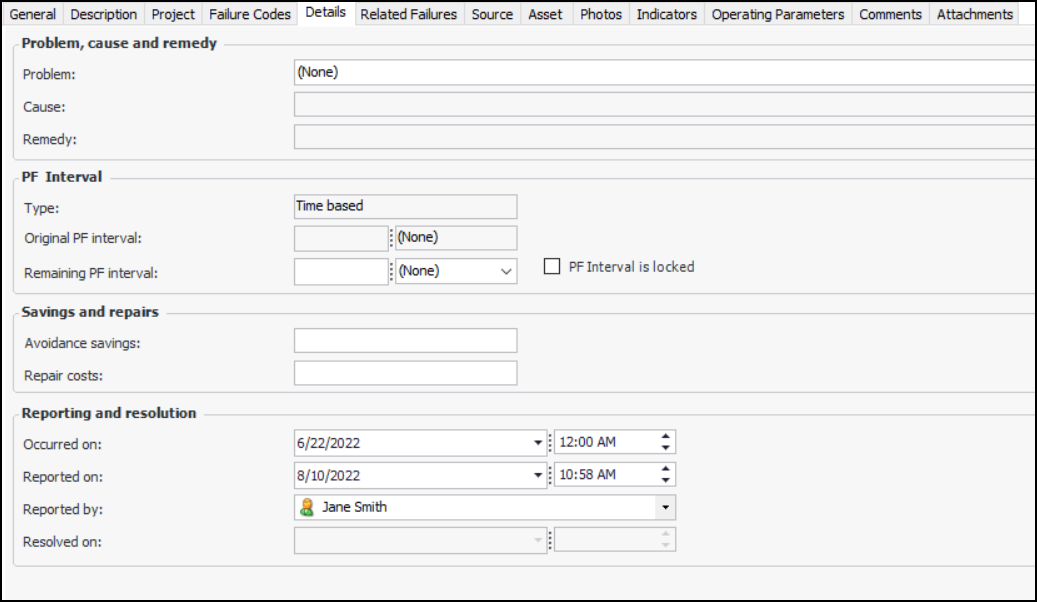Click the Jane Smith user icon
The width and height of the screenshot is (1037, 602).
point(307,507)
